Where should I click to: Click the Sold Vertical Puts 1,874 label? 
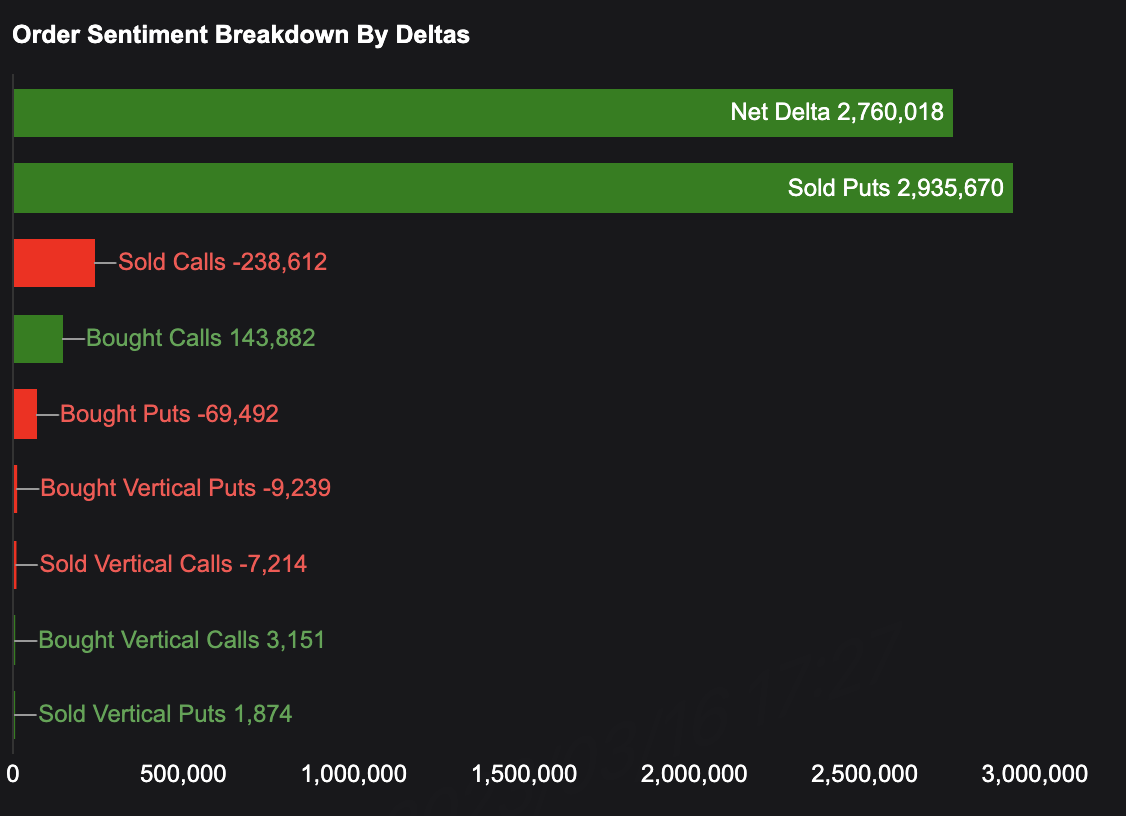click(165, 714)
